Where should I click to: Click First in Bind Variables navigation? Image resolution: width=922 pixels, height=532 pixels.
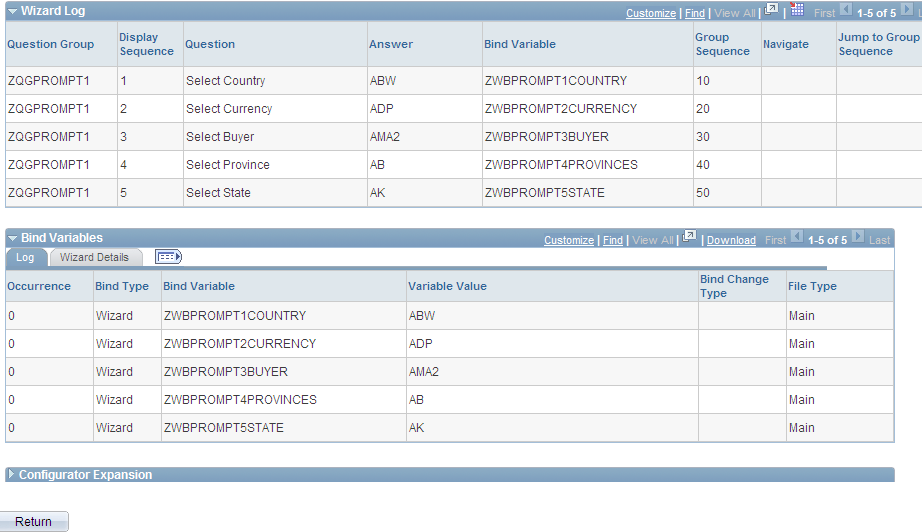click(x=775, y=240)
